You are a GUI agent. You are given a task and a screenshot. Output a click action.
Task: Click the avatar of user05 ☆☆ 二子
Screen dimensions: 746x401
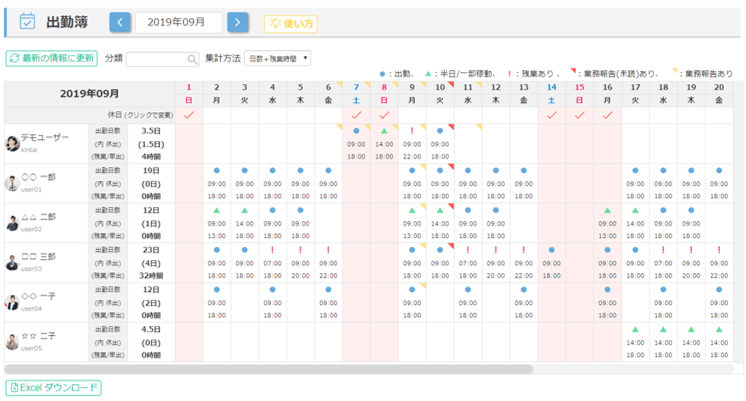[12, 341]
